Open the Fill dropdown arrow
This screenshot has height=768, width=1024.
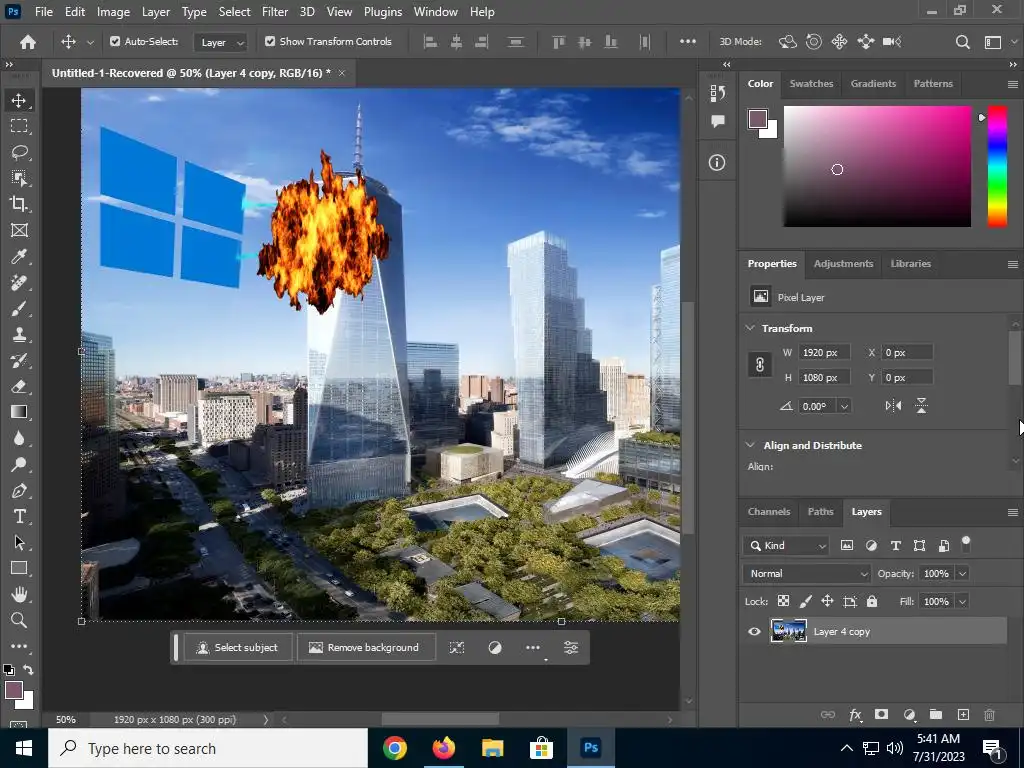pos(962,601)
